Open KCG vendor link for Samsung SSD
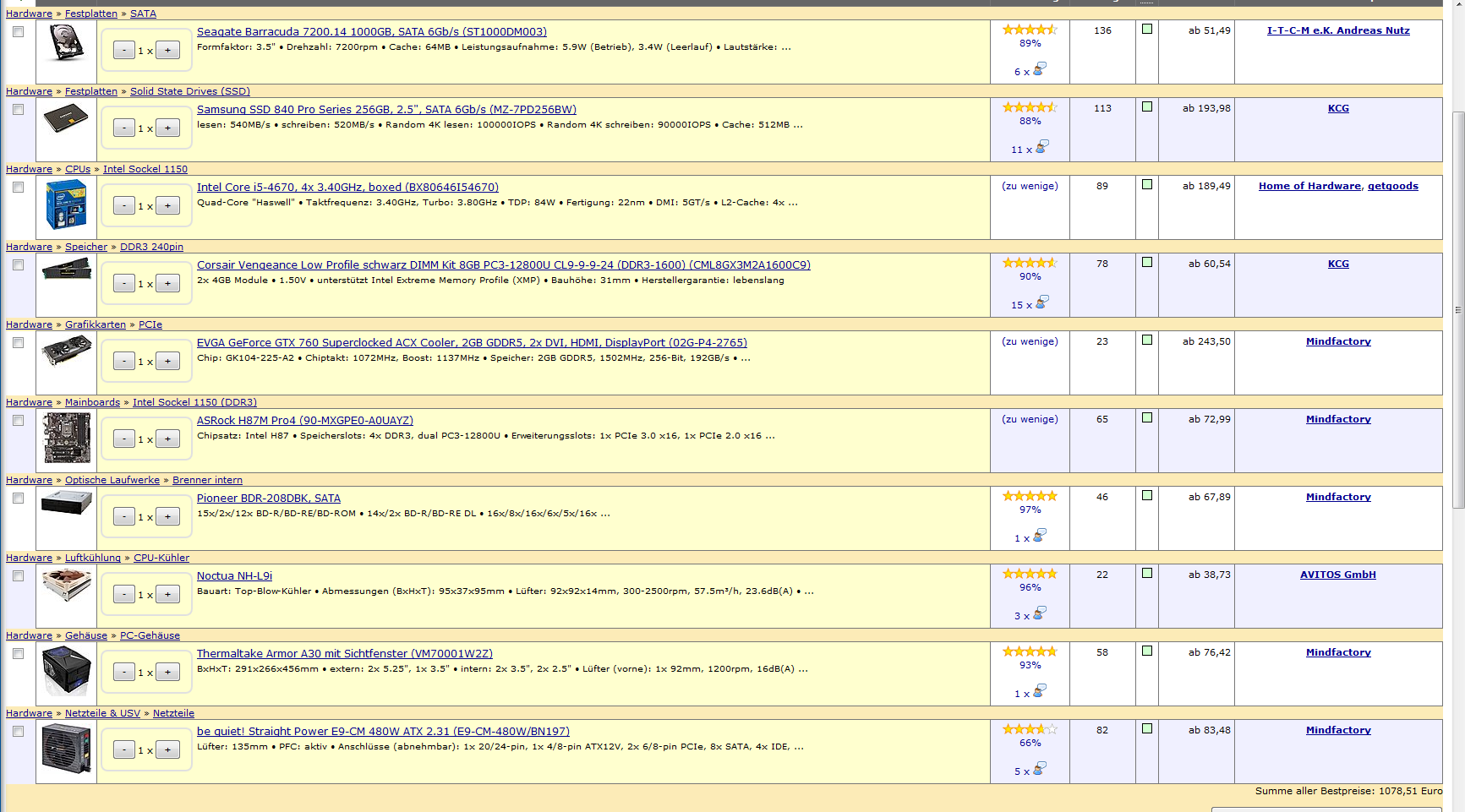The height and width of the screenshot is (812, 1465). [x=1338, y=108]
